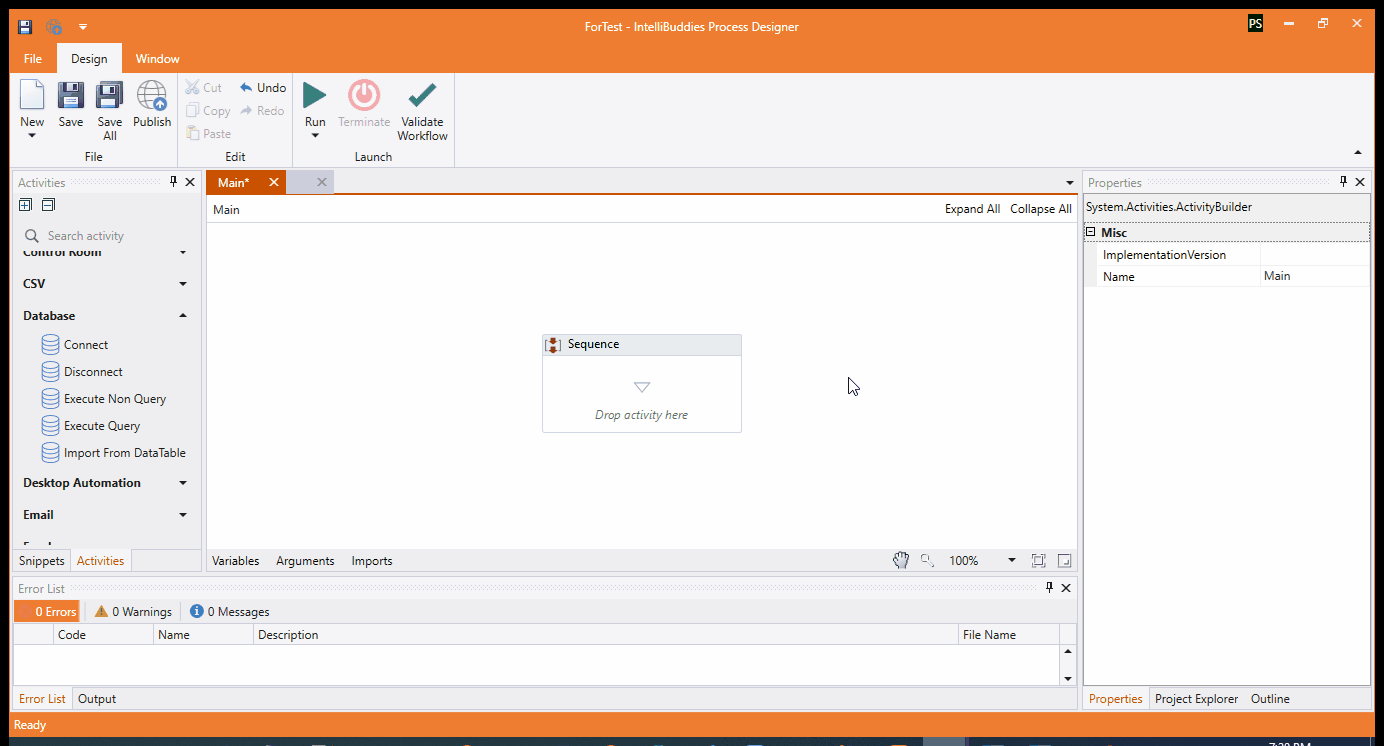Switch to the Snippets tab
Image resolution: width=1384 pixels, height=746 pixels.
click(40, 561)
